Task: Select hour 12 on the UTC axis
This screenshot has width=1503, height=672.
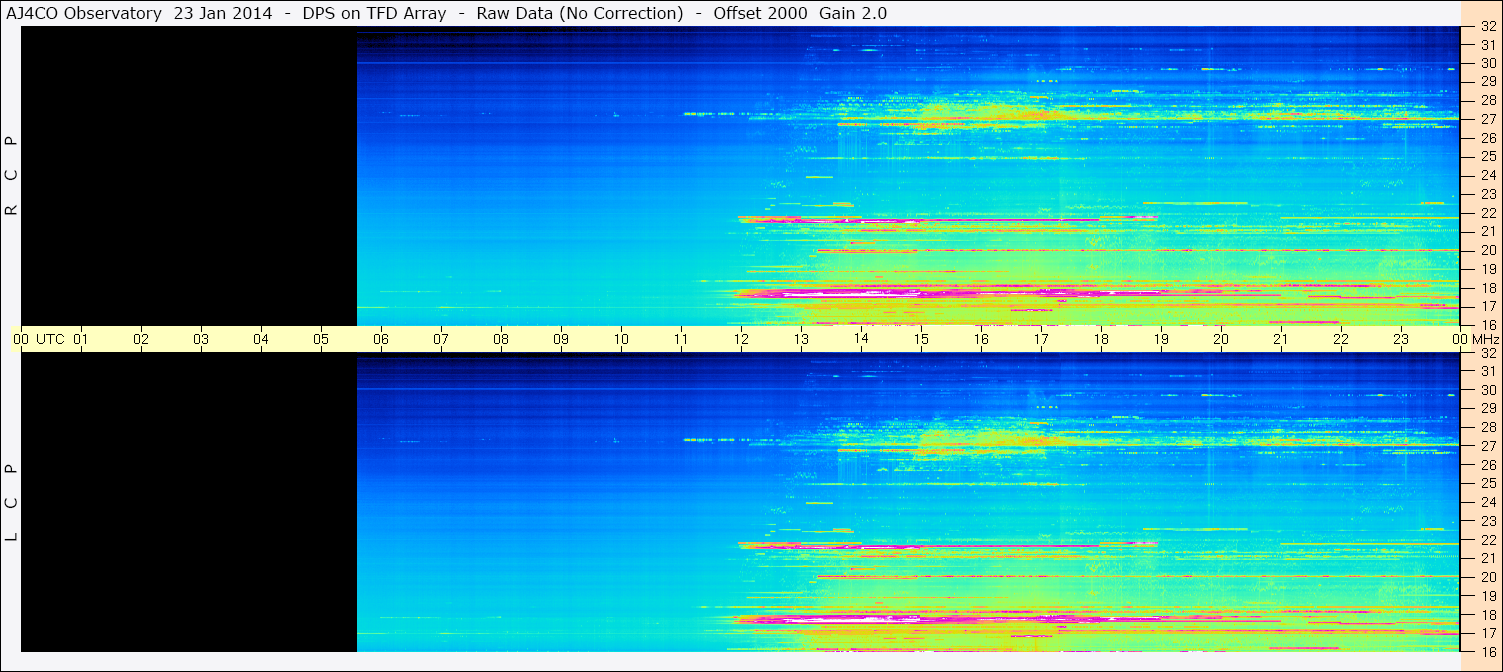Action: [741, 339]
